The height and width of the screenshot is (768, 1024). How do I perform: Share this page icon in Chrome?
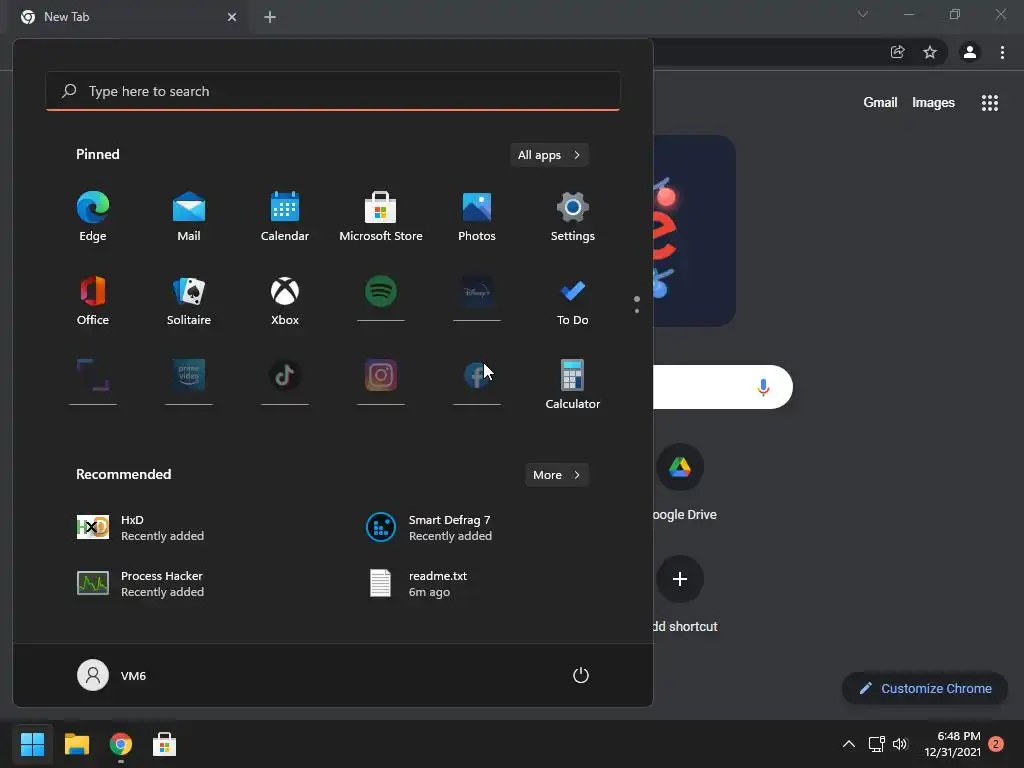[x=898, y=52]
